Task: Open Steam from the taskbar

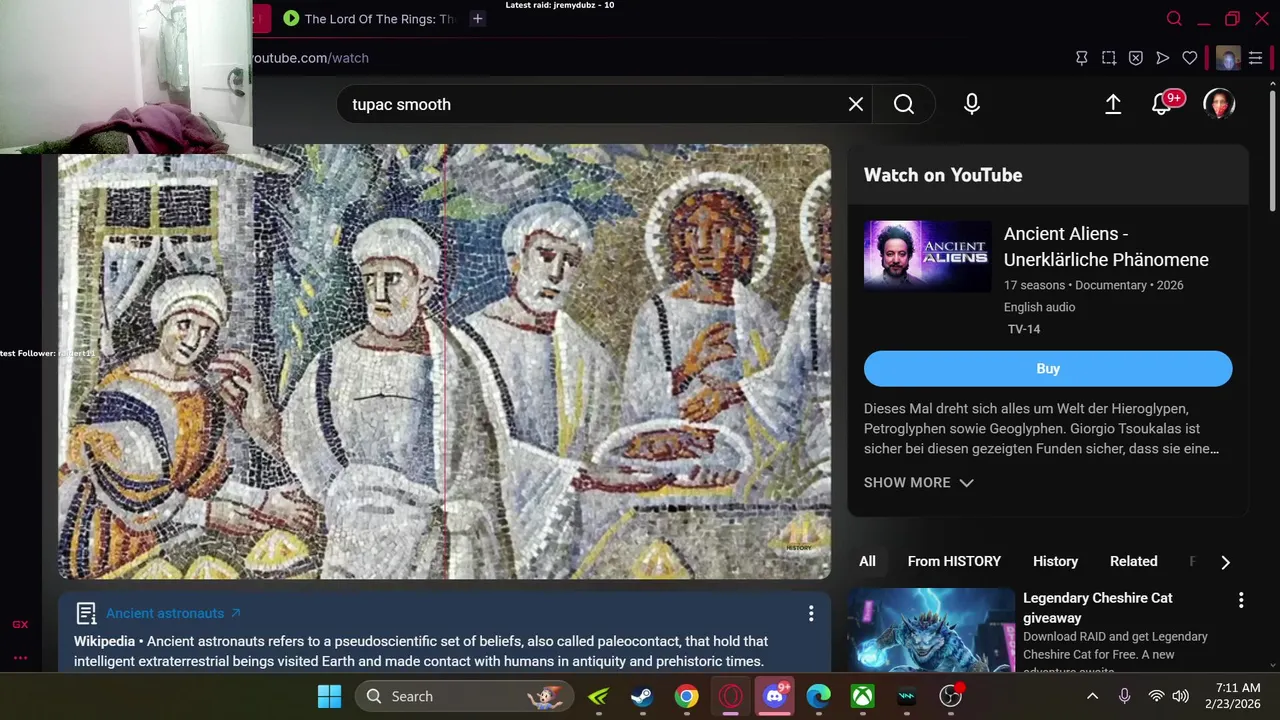Action: (x=642, y=696)
